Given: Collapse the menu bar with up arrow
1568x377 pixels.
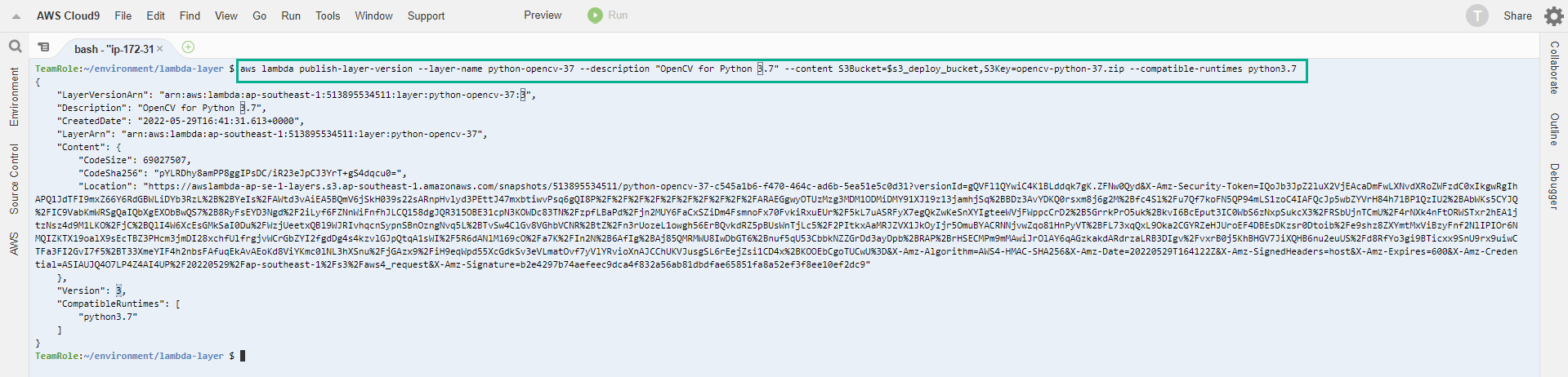Looking at the screenshot, I should click(16, 16).
